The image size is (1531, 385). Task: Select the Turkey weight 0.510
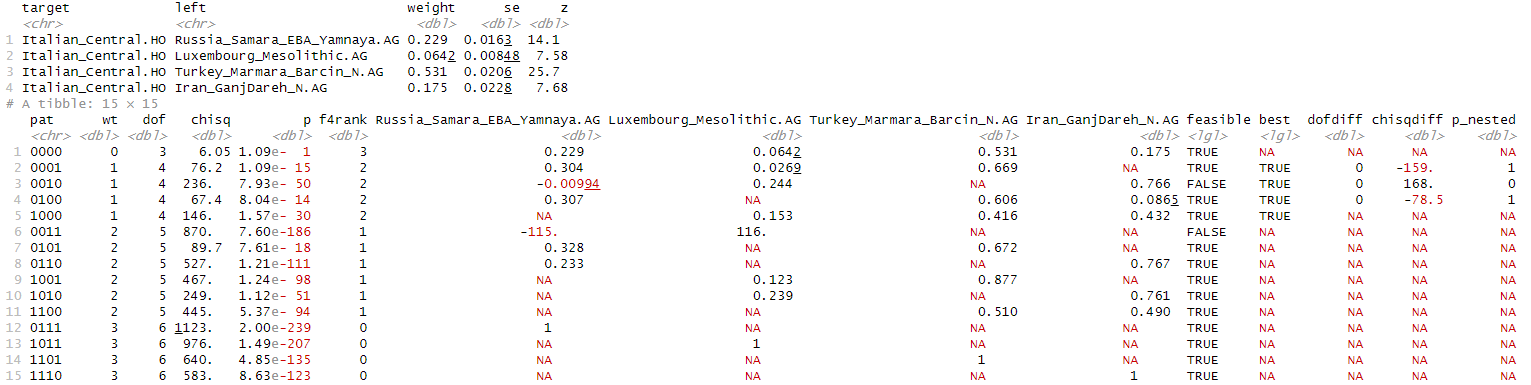pyautogui.click(x=998, y=311)
